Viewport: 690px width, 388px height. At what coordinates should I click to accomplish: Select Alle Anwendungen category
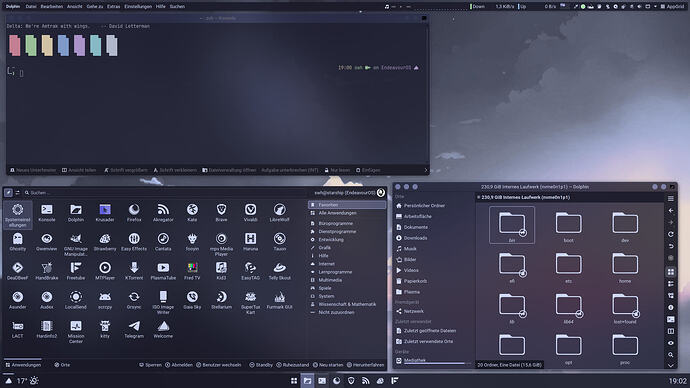(347, 213)
